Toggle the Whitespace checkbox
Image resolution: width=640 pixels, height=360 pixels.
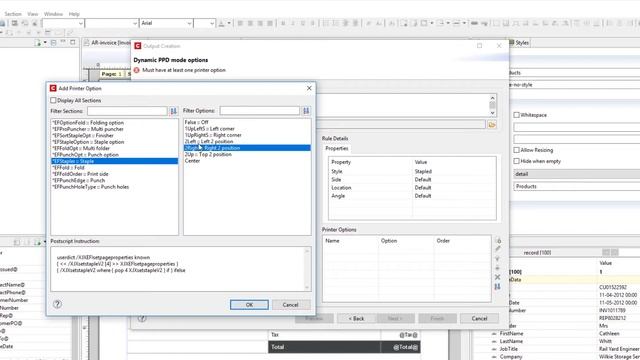516,115
